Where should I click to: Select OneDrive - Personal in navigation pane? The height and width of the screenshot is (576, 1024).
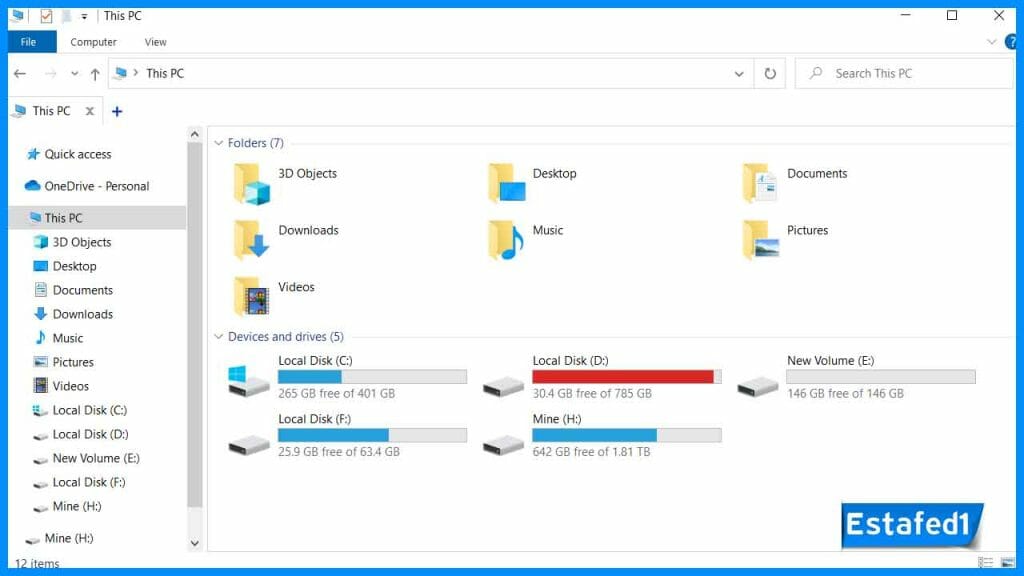pyautogui.click(x=96, y=186)
